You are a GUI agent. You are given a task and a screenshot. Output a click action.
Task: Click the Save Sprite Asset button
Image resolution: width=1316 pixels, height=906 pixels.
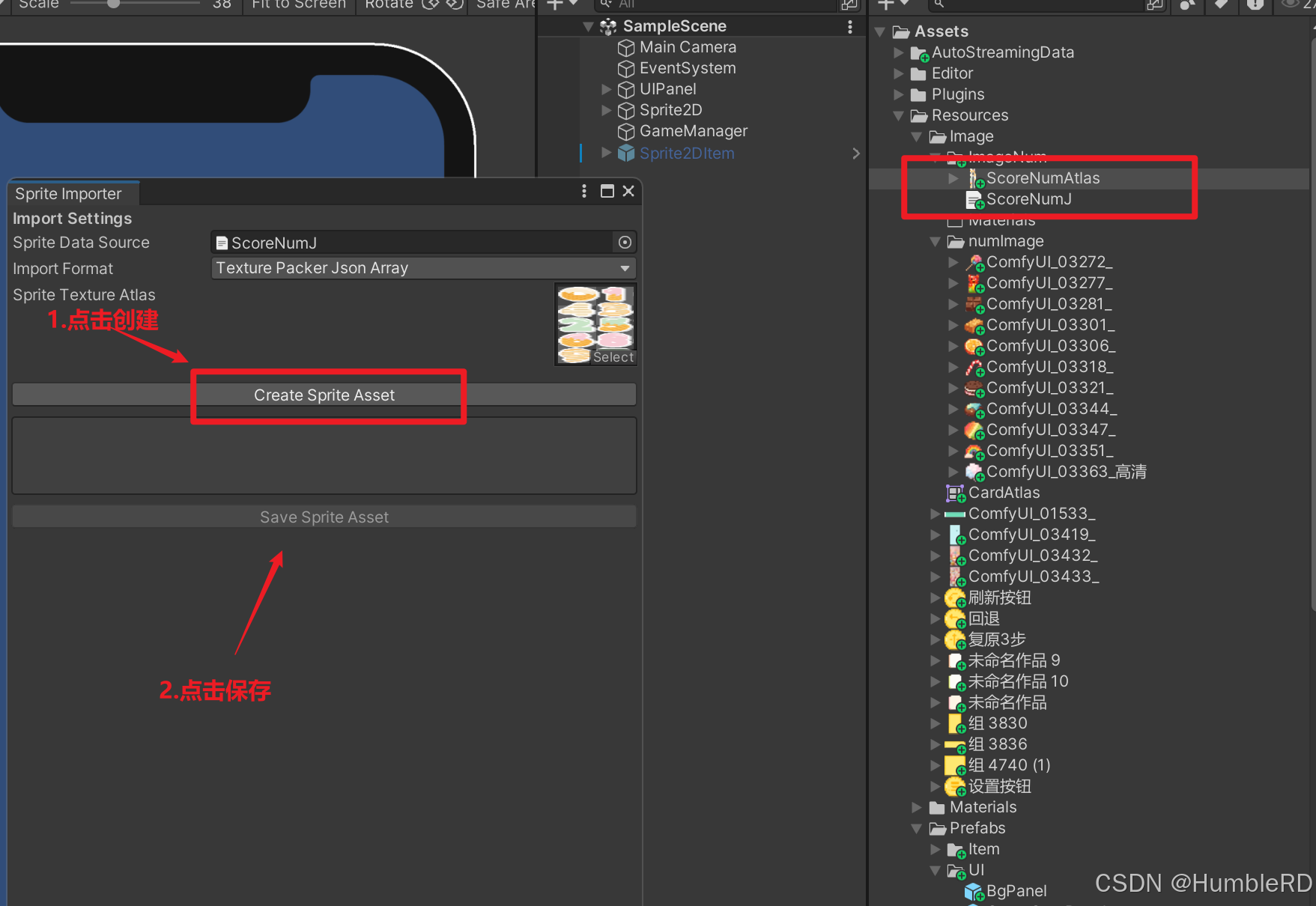[324, 517]
